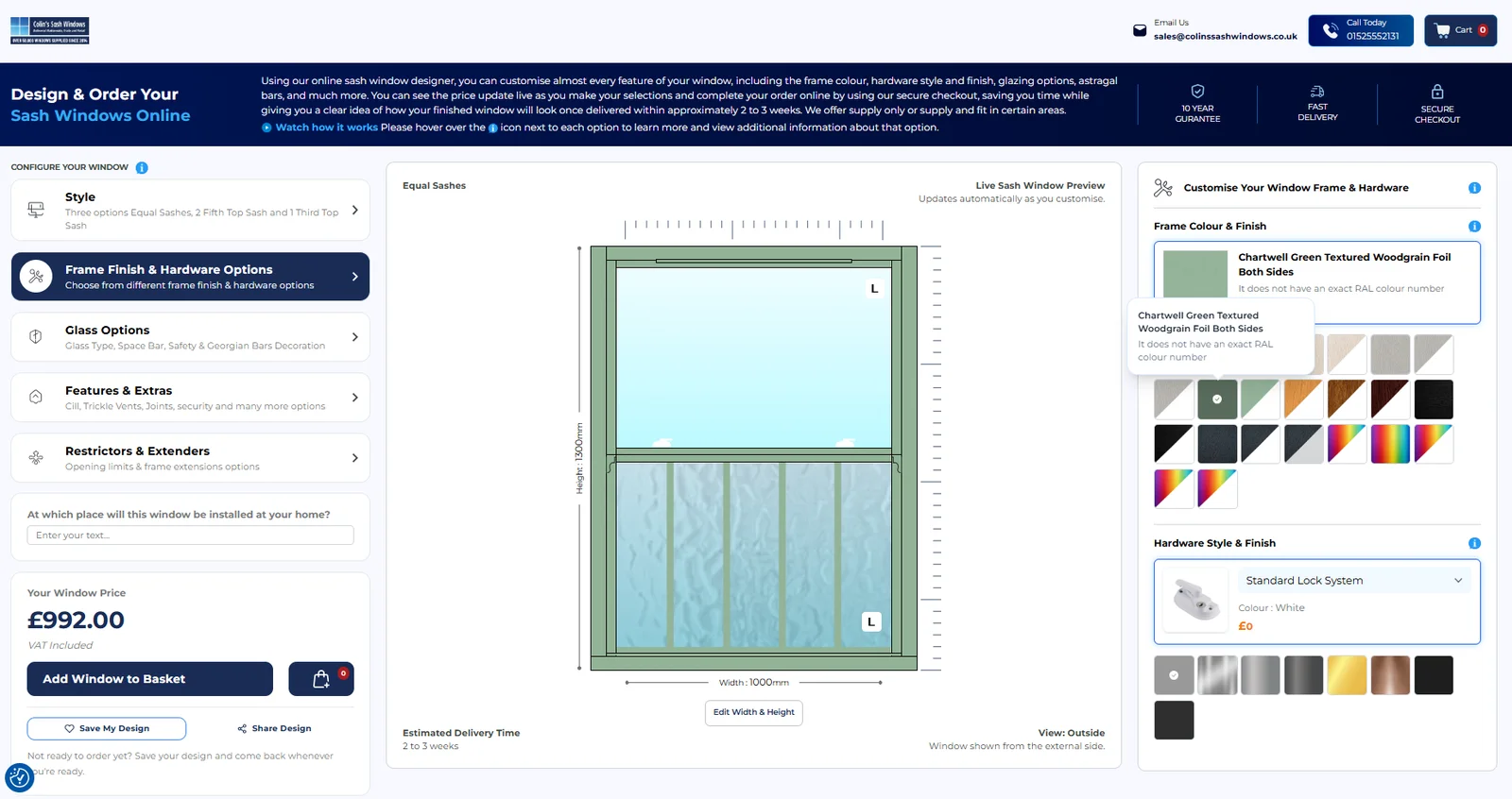Image resolution: width=1512 pixels, height=799 pixels.
Task: Click the selected Chartwell Green frame colour card
Action: pos(1317,282)
